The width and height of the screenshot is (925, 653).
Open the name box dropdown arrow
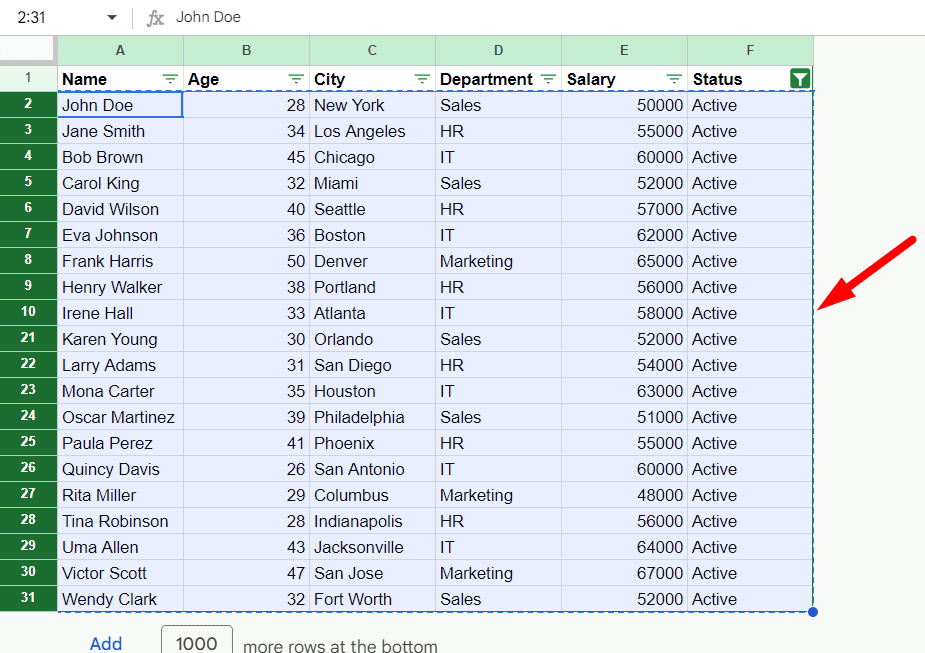[111, 17]
